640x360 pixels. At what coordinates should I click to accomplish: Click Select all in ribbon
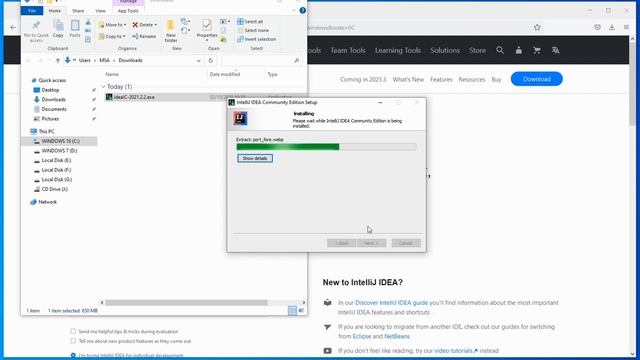tap(250, 22)
